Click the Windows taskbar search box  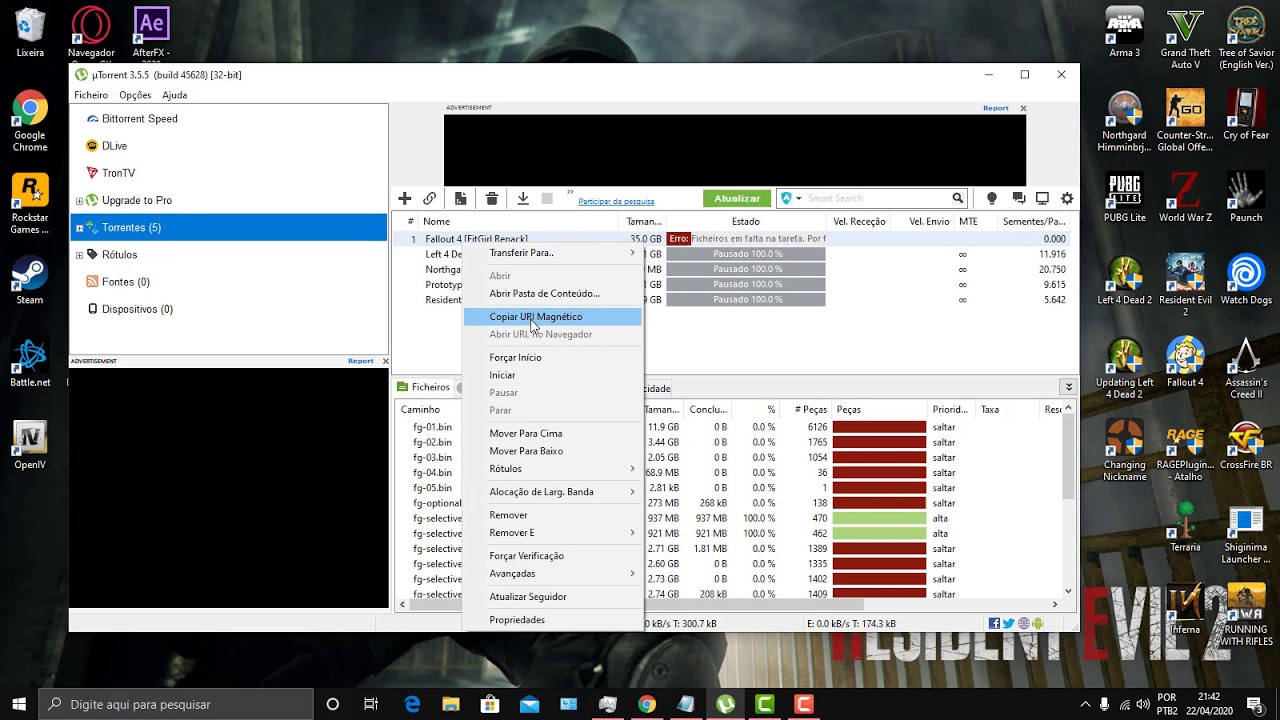(x=178, y=704)
